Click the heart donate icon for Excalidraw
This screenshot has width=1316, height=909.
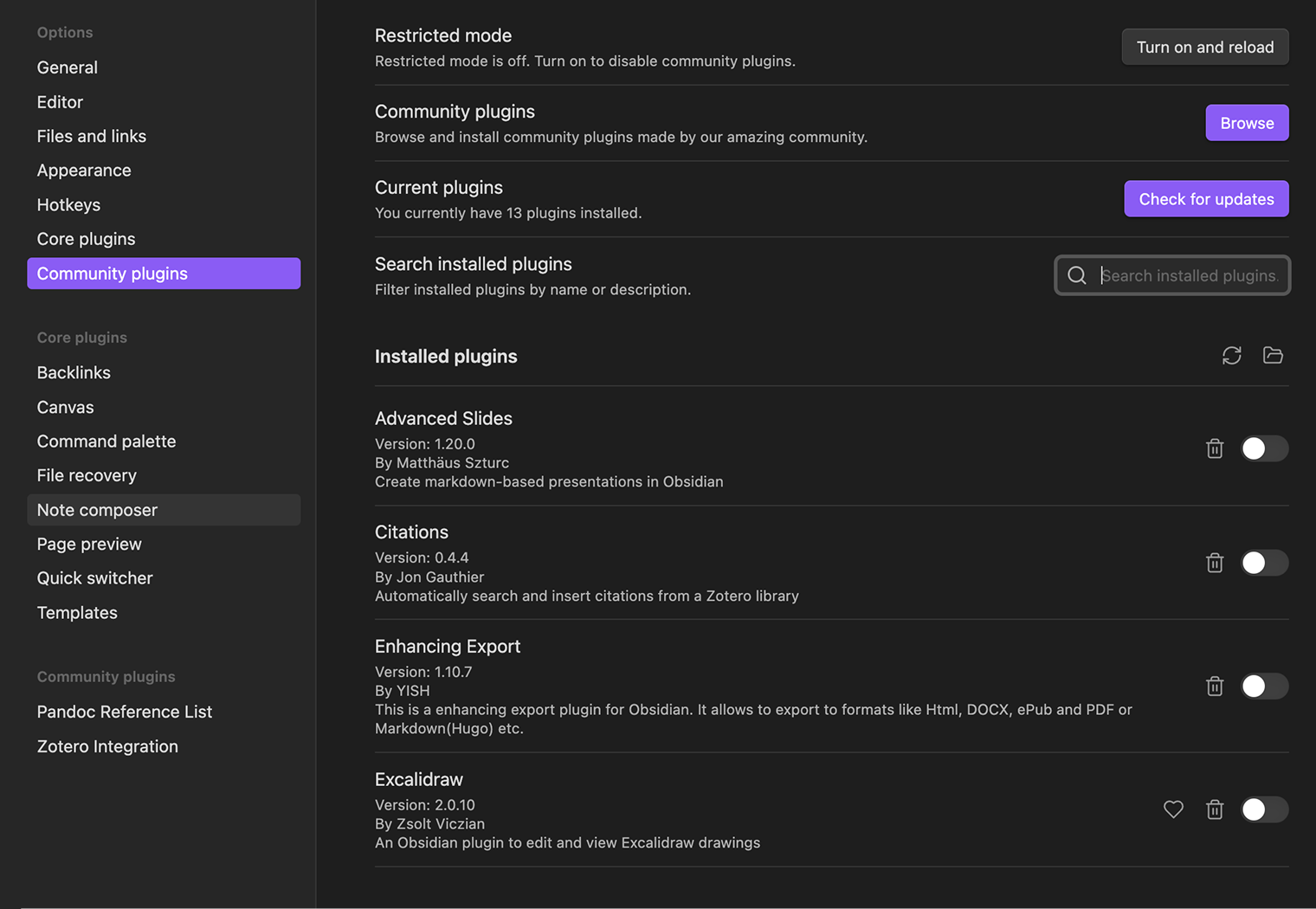(1173, 809)
